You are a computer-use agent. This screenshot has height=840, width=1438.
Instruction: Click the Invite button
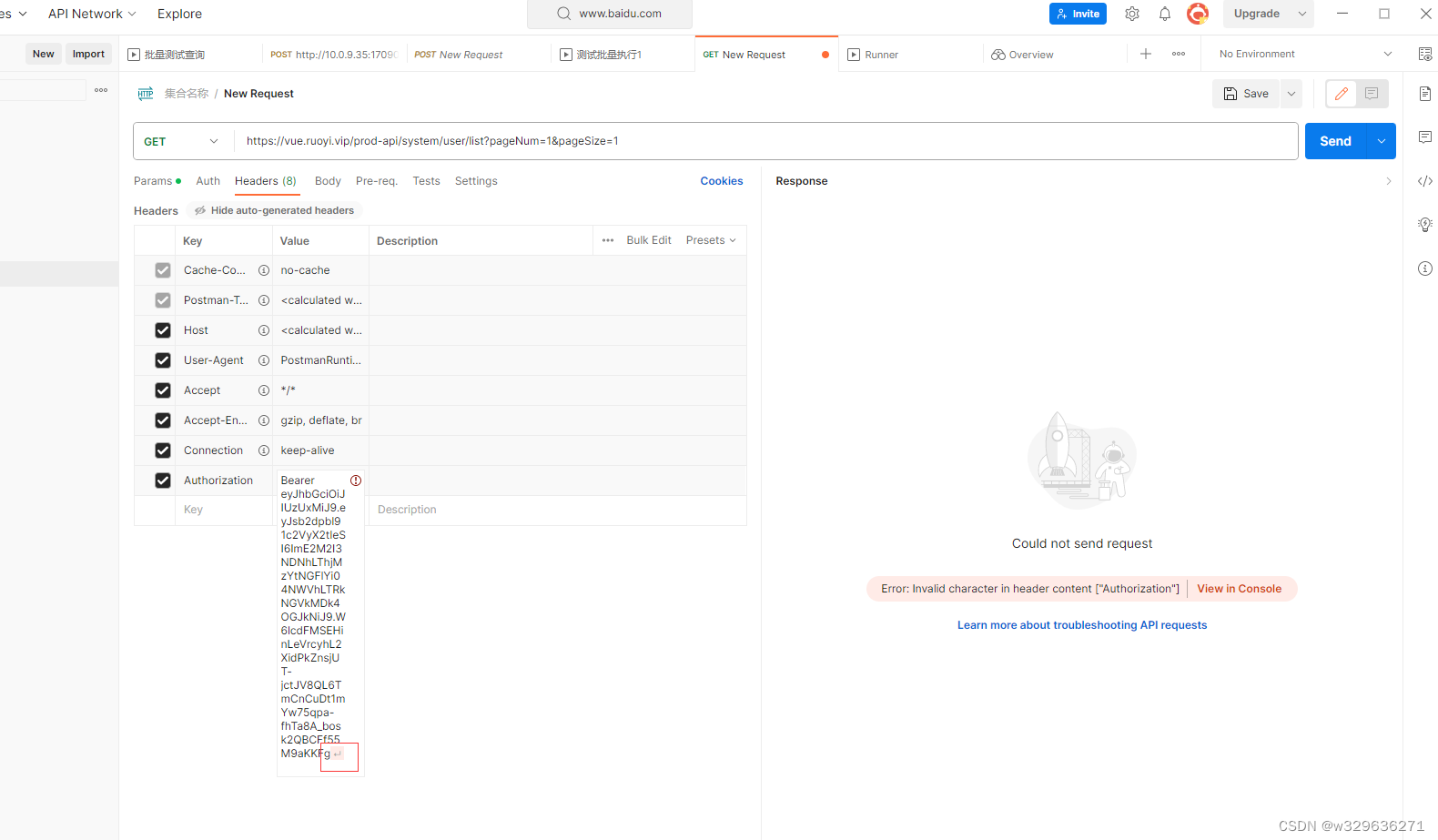[1078, 14]
